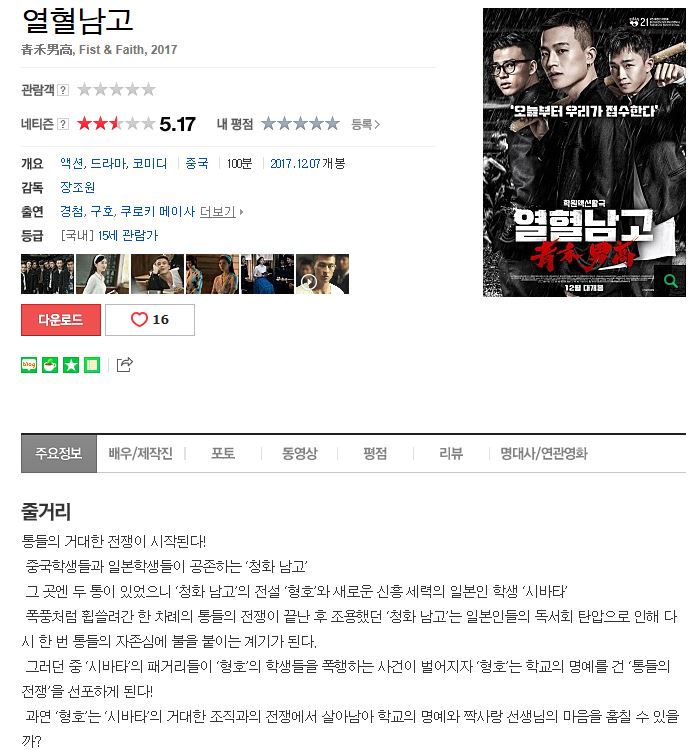Play the video thumbnail still

pyautogui.click(x=322, y=274)
